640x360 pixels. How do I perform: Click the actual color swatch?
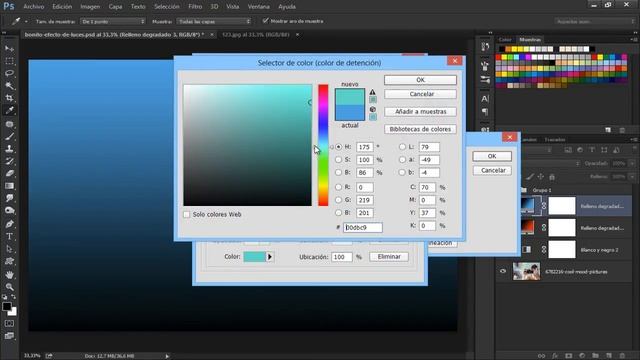(x=350, y=113)
